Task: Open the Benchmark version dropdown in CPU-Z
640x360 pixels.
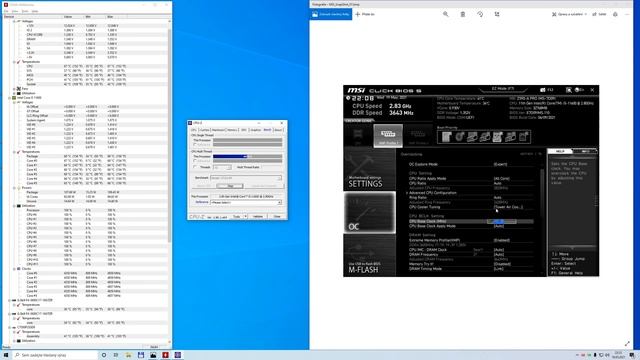Action: [246, 178]
